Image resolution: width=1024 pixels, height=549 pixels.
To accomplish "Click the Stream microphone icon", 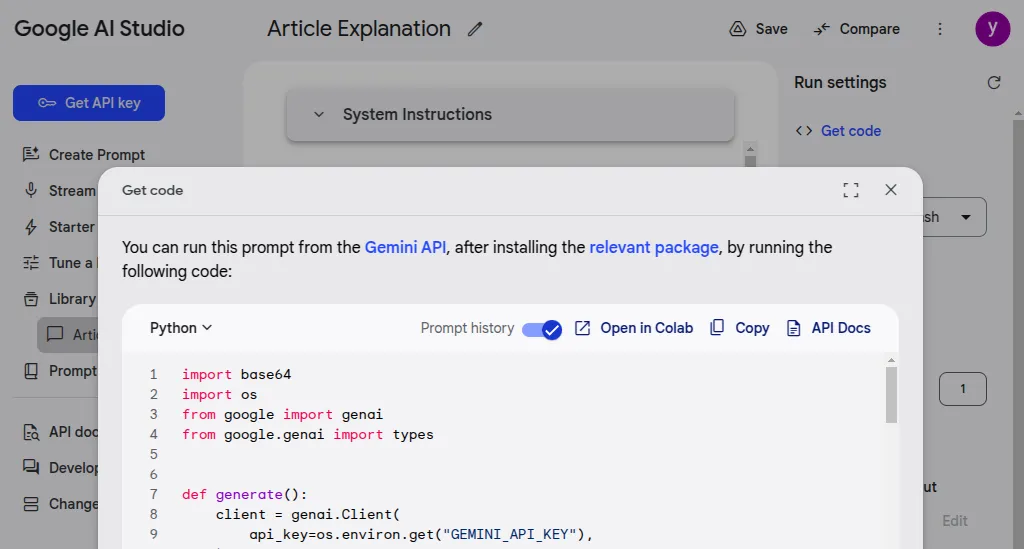I will [31, 190].
